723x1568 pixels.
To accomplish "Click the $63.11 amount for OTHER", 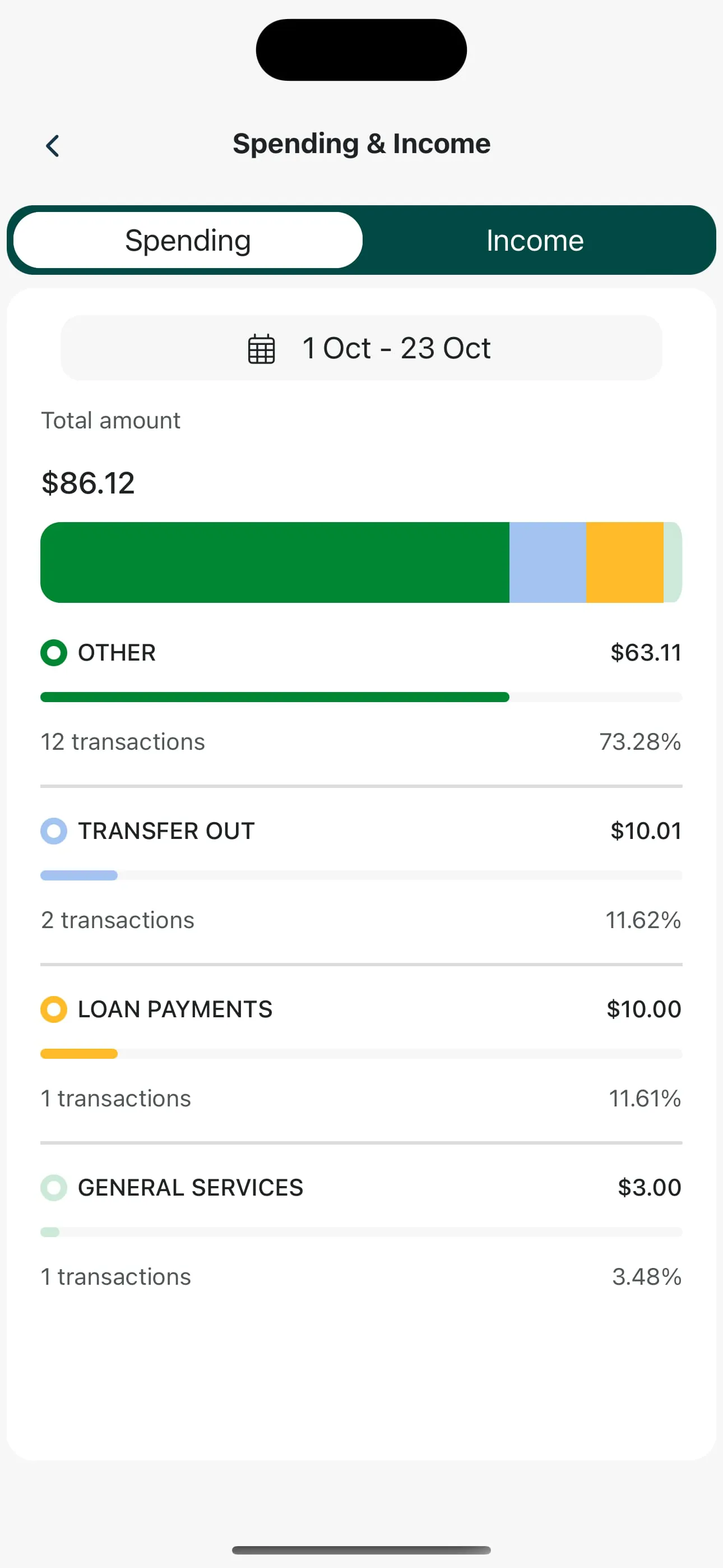I will click(646, 653).
